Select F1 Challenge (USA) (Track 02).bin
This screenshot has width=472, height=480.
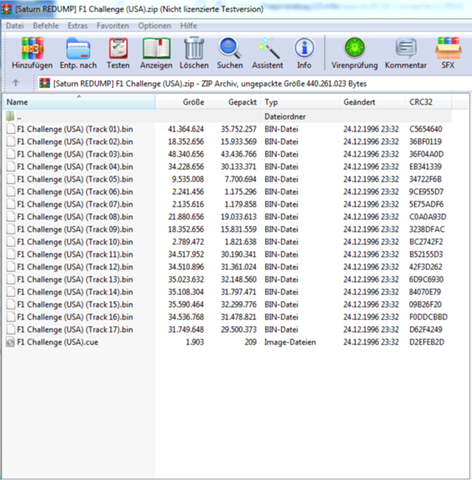click(75, 142)
